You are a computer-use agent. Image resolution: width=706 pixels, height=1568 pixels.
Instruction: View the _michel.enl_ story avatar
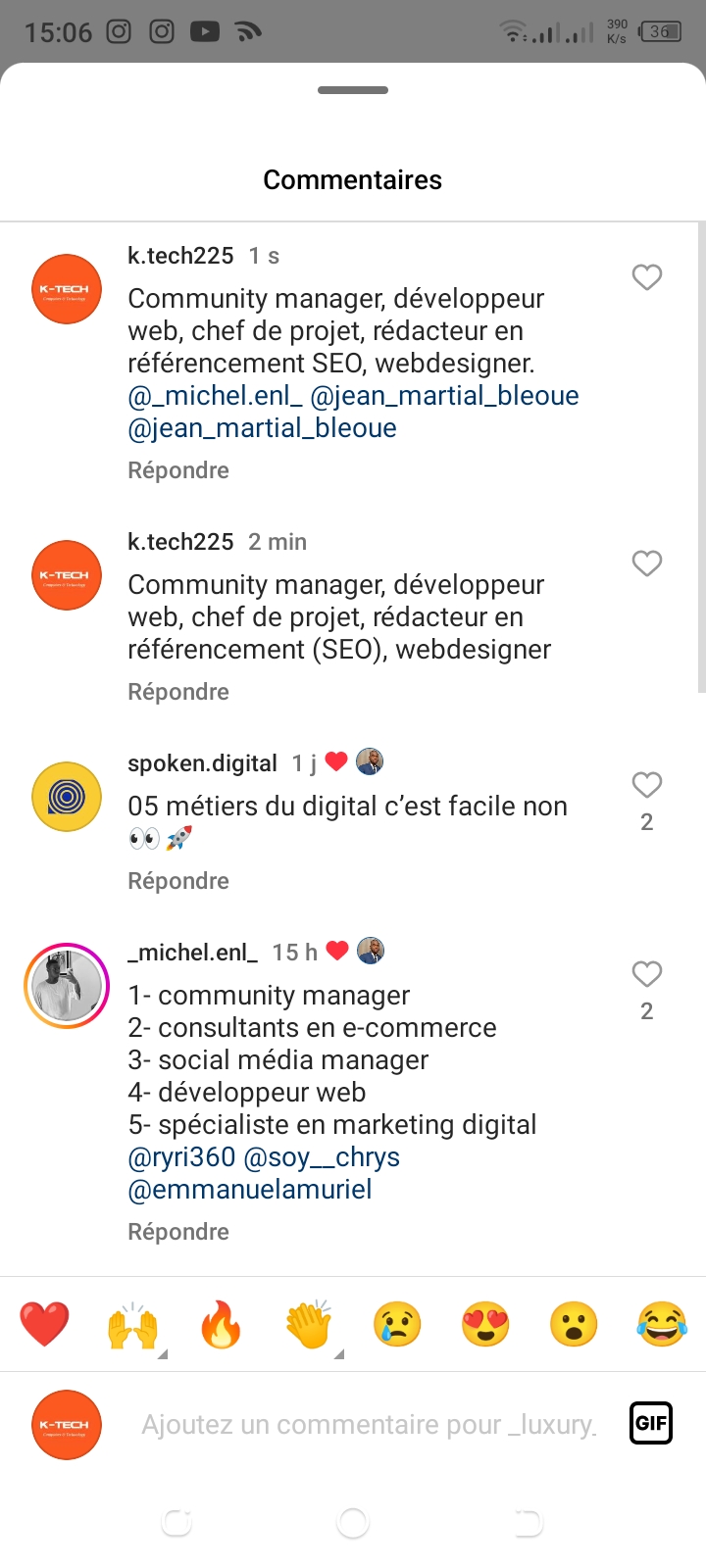click(67, 986)
